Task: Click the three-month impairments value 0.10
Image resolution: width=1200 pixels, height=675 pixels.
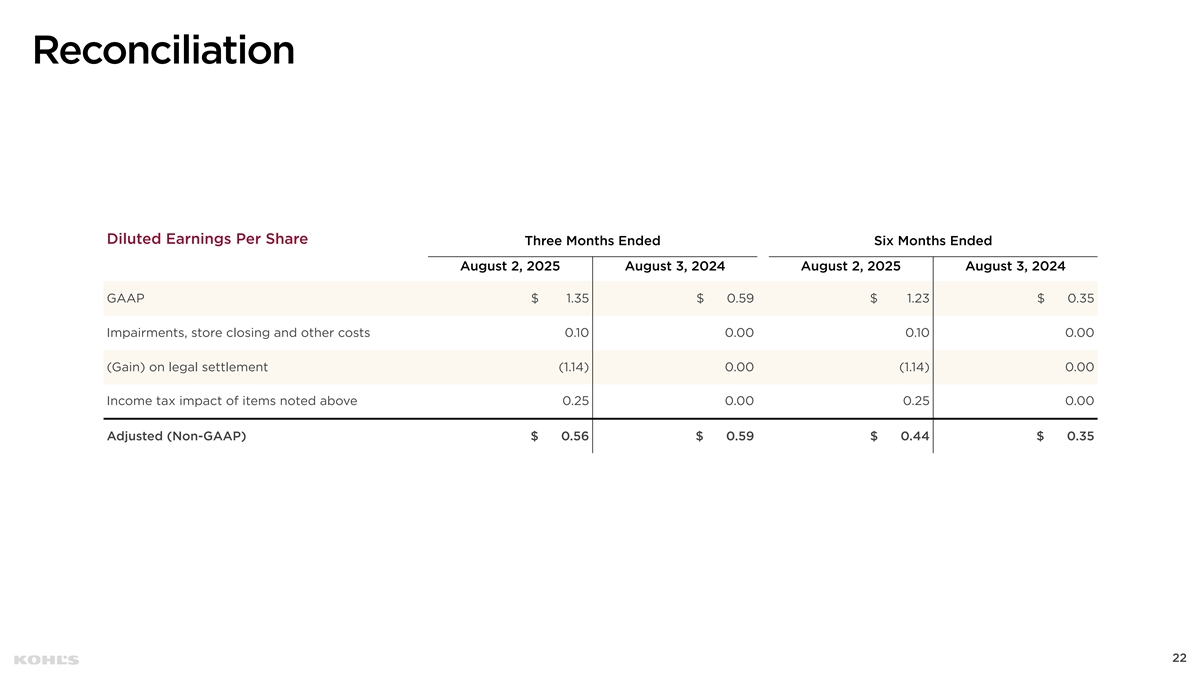Action: [x=576, y=333]
